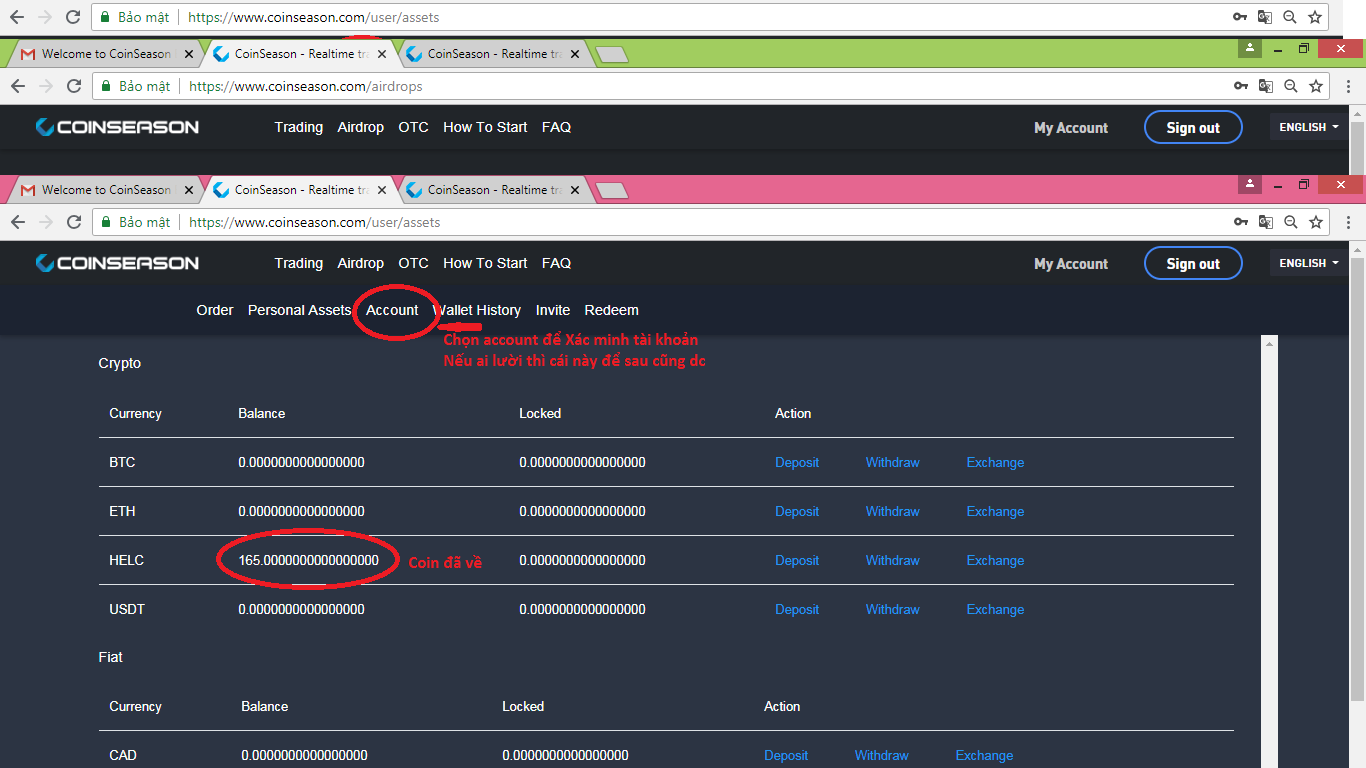Go to Wallet History section
The image size is (1366, 768).
coord(477,310)
